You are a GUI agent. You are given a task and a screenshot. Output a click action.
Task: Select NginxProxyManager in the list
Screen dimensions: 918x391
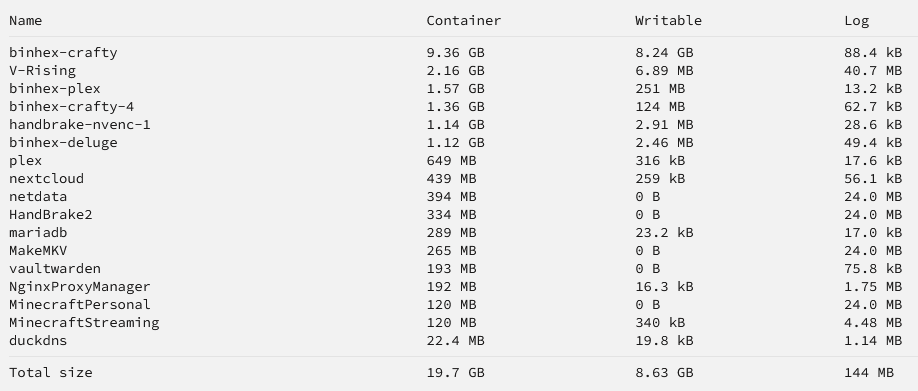[80, 287]
